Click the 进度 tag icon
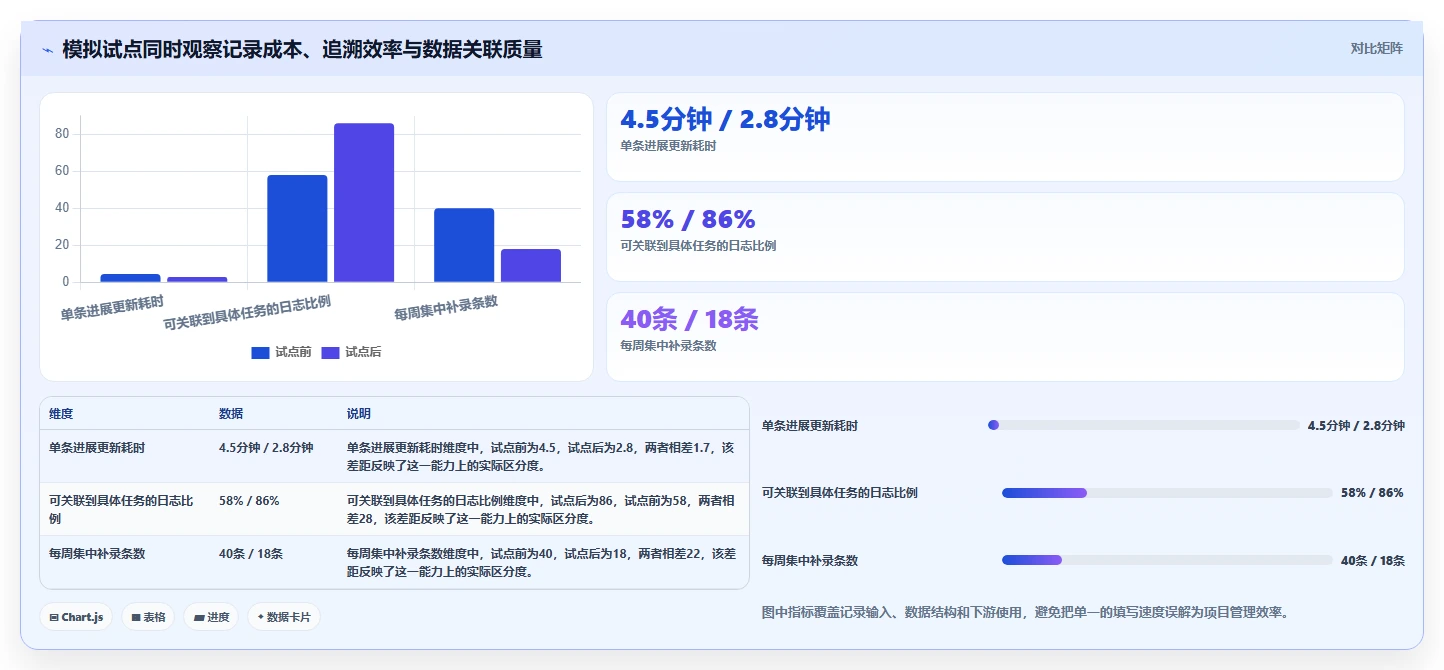 198,618
